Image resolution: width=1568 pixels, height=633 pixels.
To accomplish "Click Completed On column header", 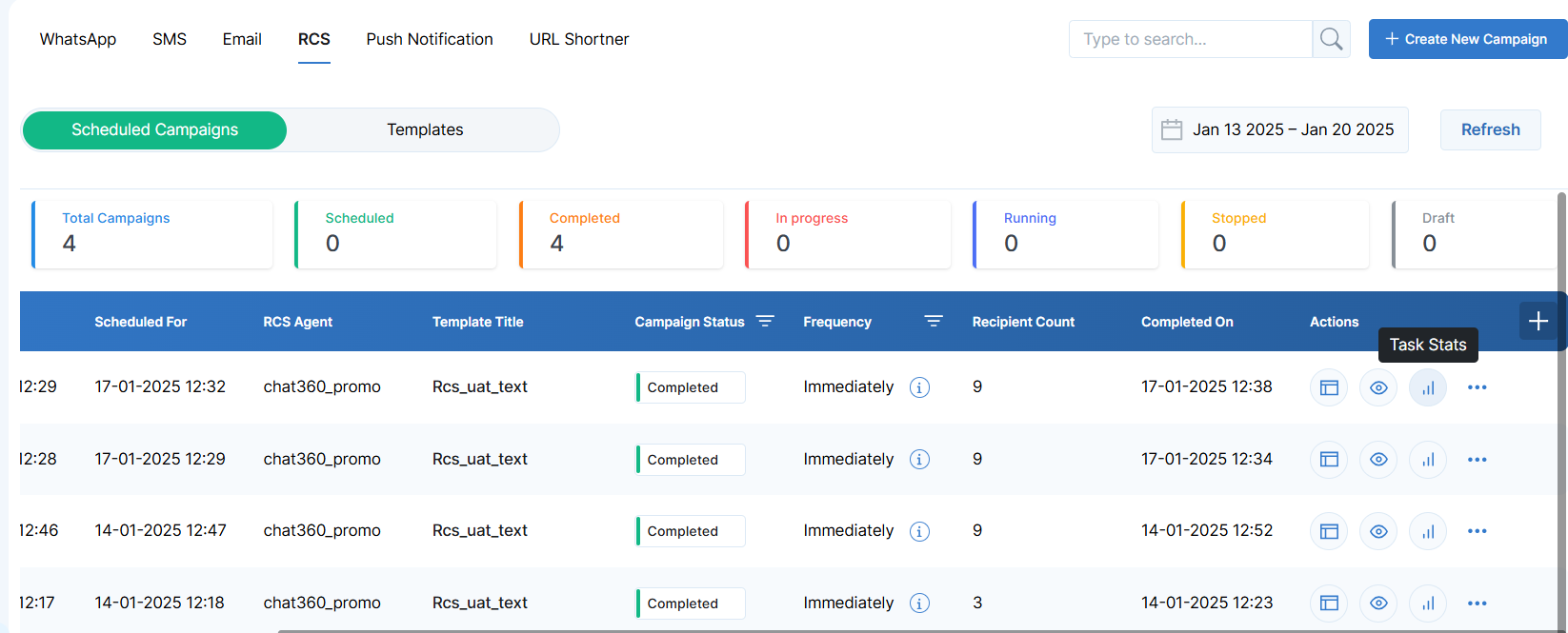I will (1187, 322).
